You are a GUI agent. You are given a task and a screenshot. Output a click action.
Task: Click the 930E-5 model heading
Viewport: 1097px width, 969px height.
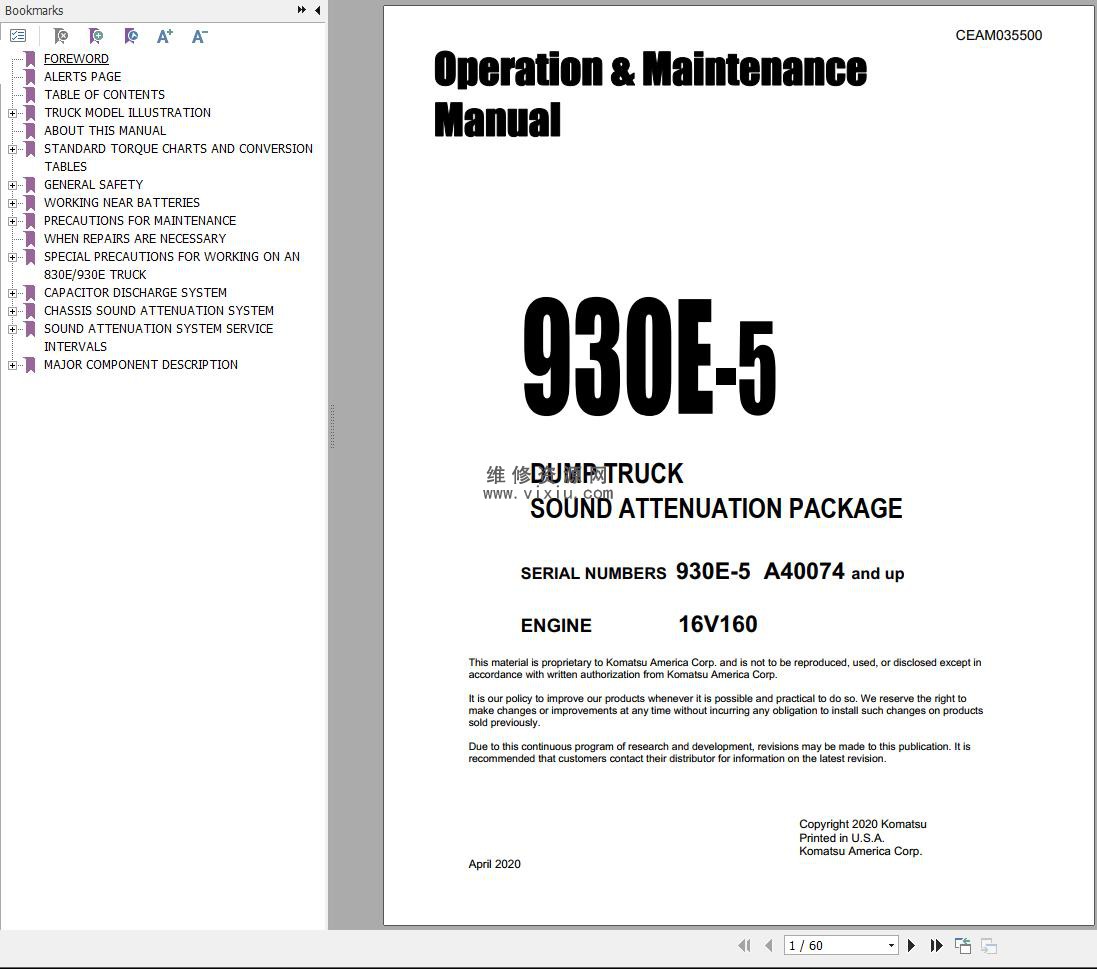coord(649,357)
